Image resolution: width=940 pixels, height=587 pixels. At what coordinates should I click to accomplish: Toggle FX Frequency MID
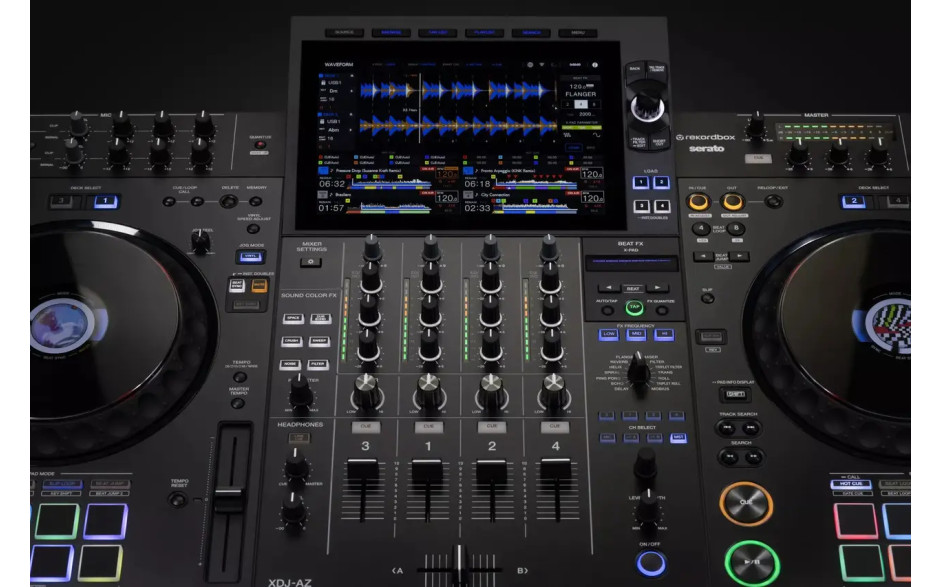(x=636, y=334)
